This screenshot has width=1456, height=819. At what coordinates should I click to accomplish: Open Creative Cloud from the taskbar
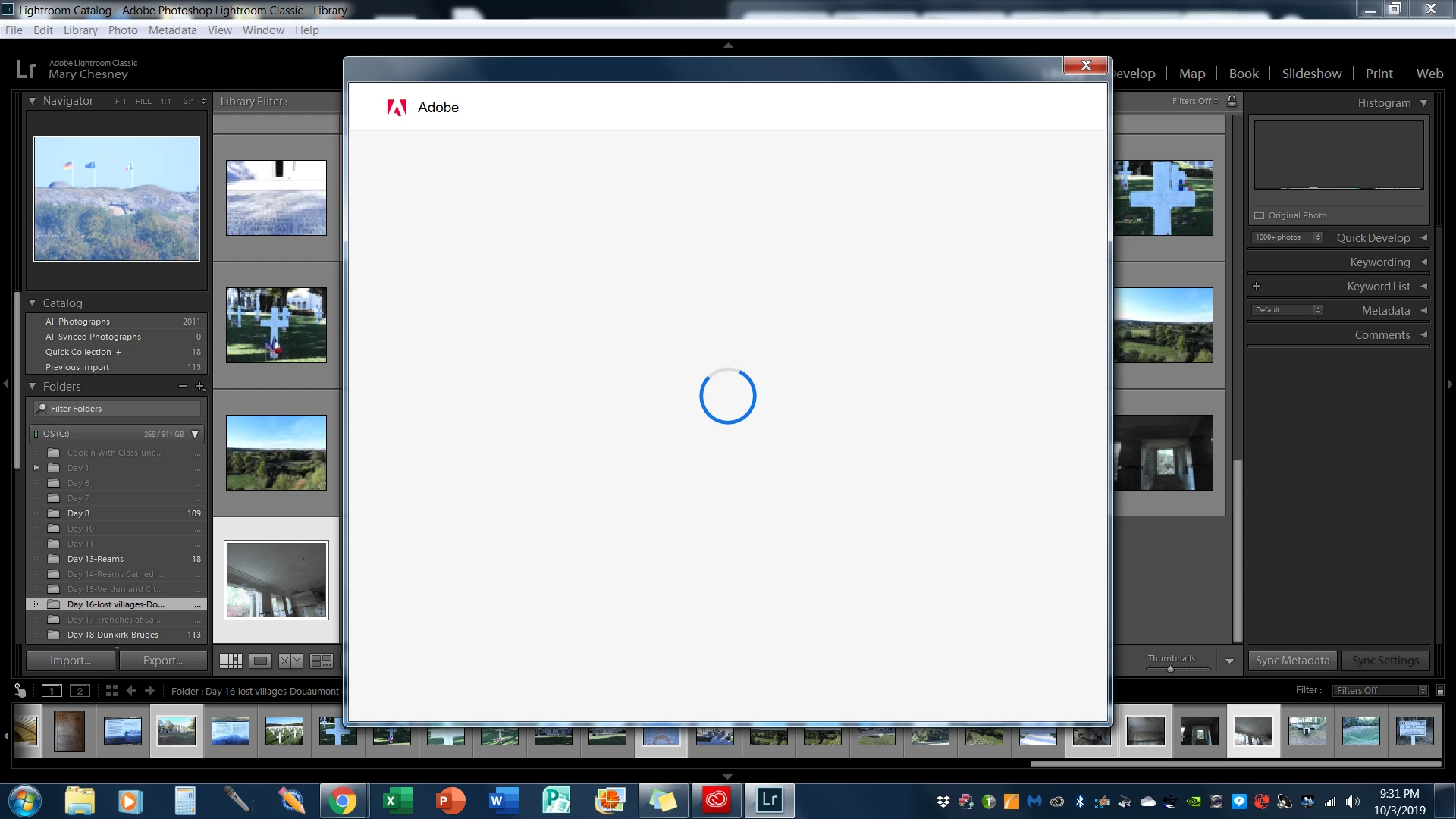(x=716, y=801)
